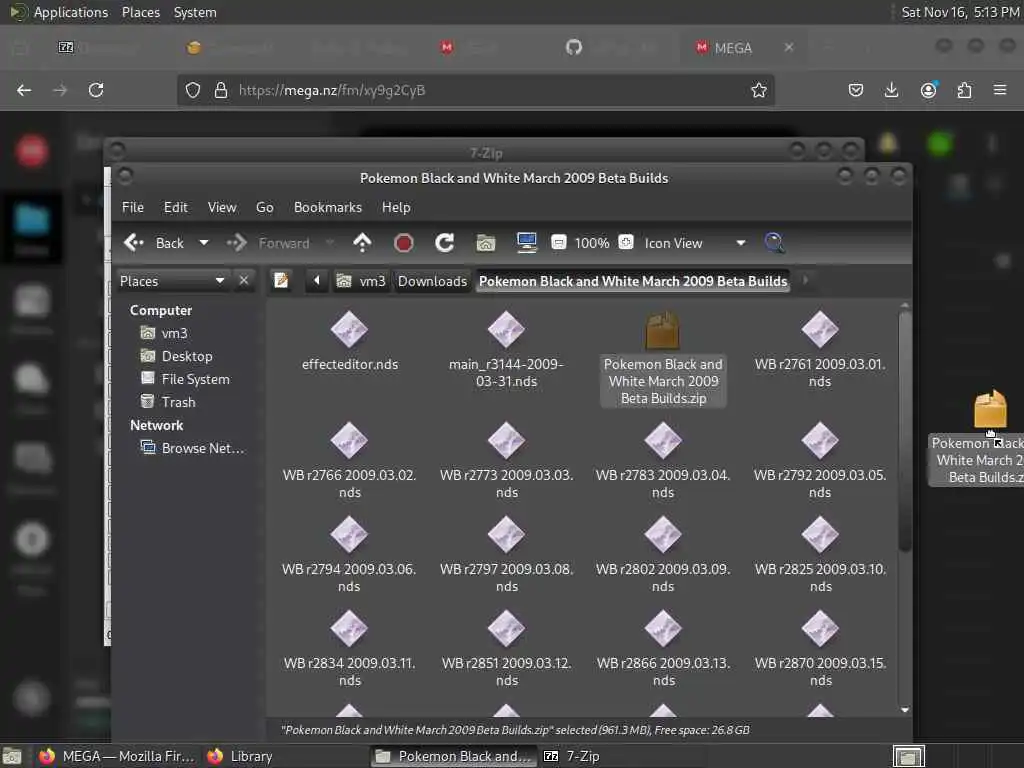The width and height of the screenshot is (1024, 768).
Task: Click the scrollbar down arrow
Action: point(904,710)
